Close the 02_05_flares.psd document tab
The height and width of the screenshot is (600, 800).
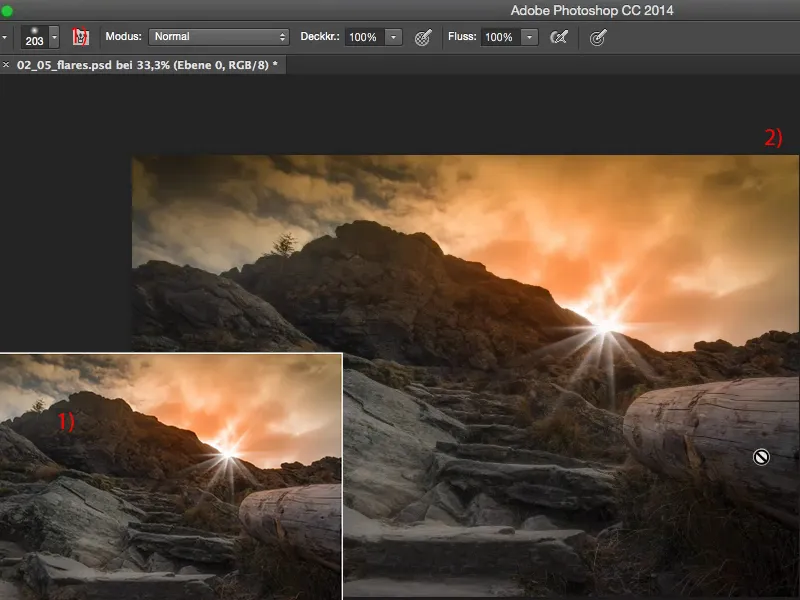point(7,64)
